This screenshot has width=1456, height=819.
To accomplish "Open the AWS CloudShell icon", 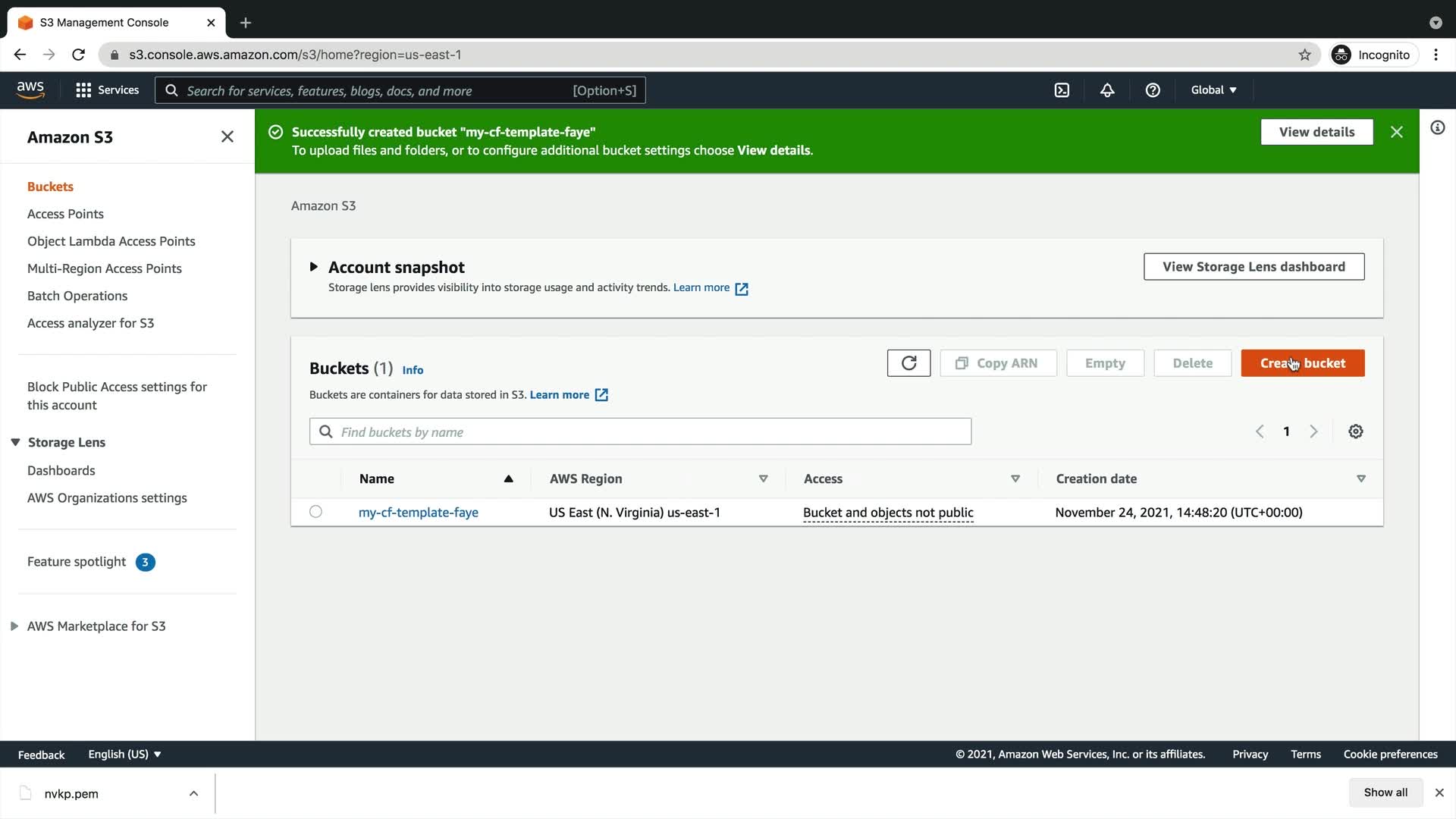I will coord(1062,90).
